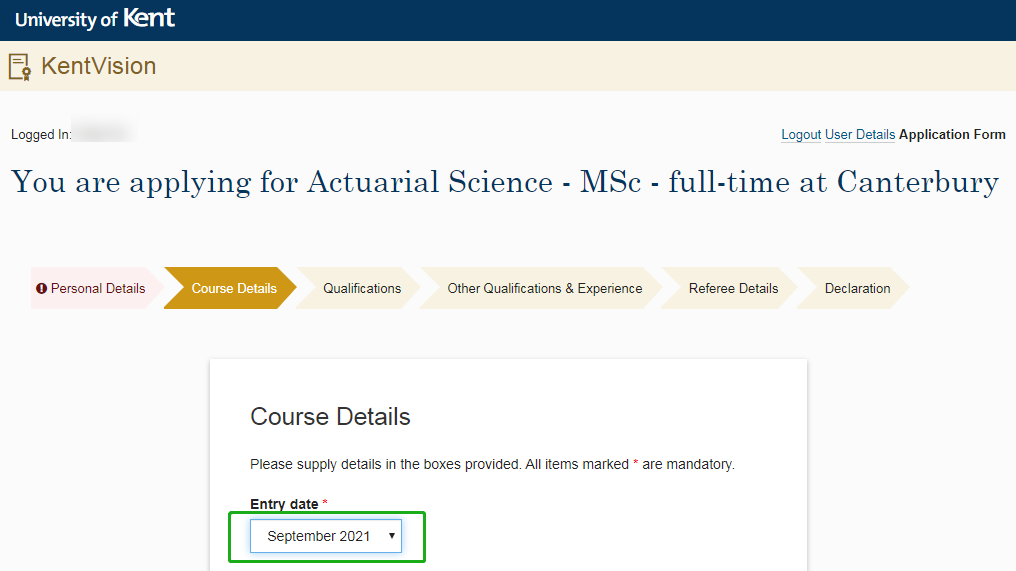1016x571 pixels.
Task: Click the Course Details form heading
Action: pos(330,417)
